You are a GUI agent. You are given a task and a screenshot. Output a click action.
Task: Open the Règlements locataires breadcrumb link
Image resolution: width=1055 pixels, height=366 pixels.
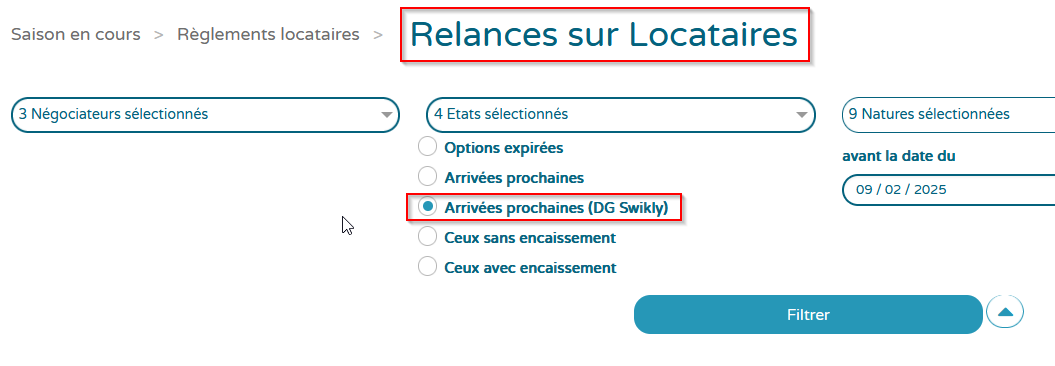coord(268,34)
